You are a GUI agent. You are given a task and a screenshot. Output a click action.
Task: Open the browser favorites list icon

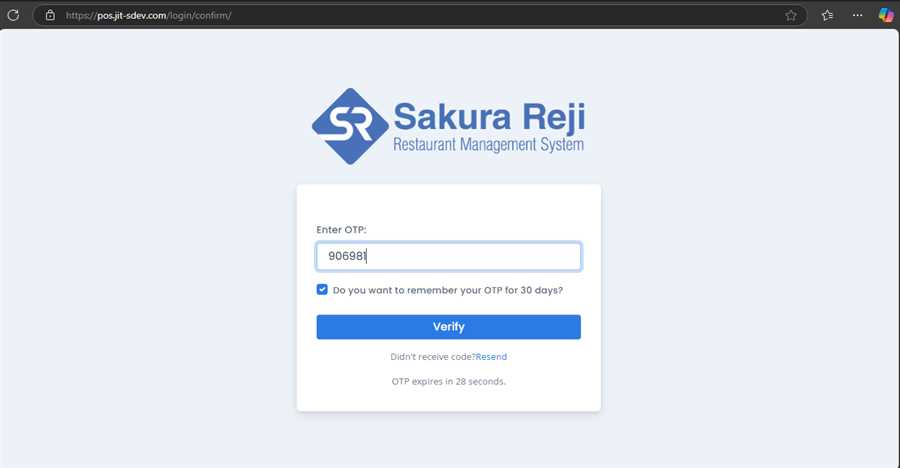(827, 15)
